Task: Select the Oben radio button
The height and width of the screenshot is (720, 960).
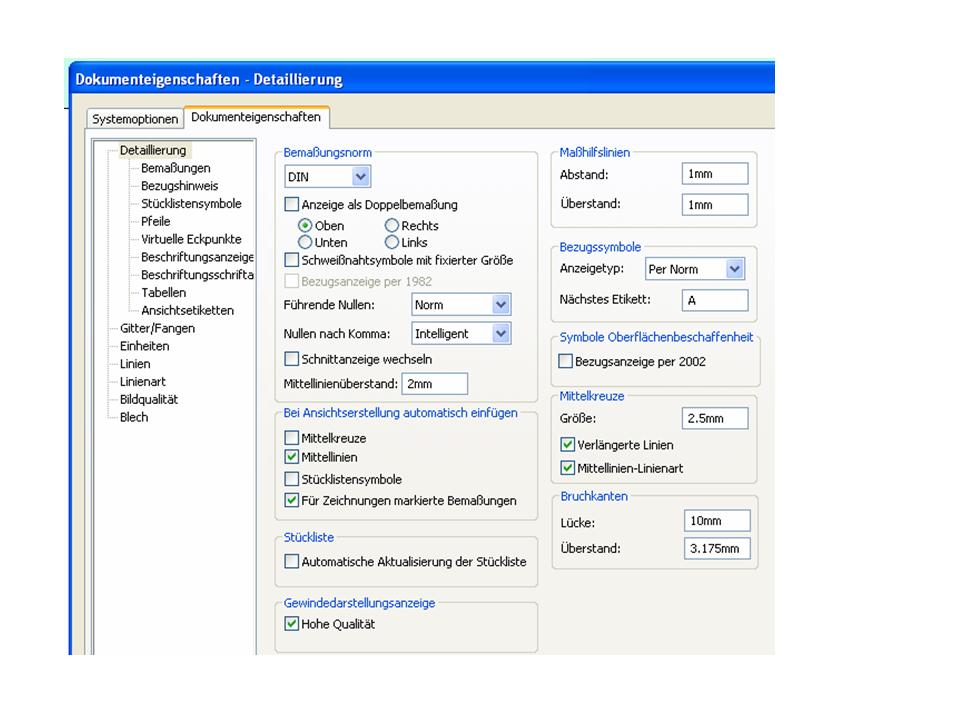Action: (x=305, y=225)
